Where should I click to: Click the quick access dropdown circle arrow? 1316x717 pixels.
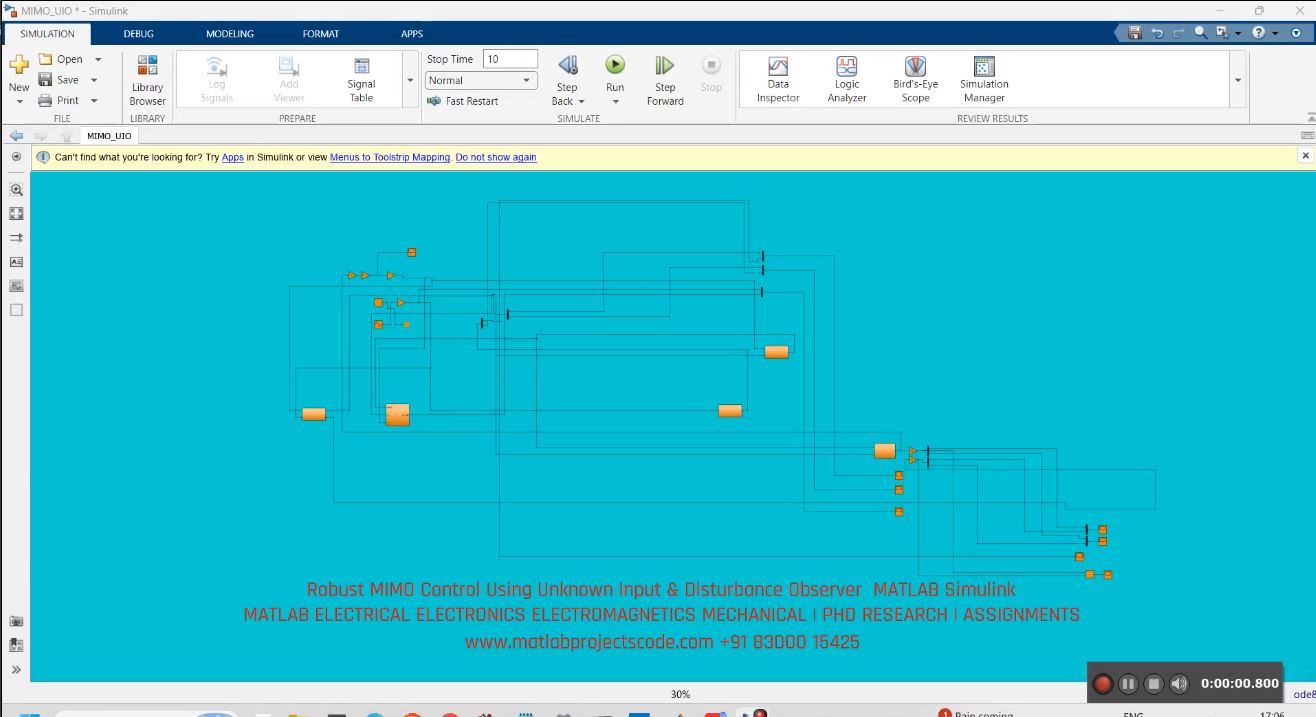1296,33
